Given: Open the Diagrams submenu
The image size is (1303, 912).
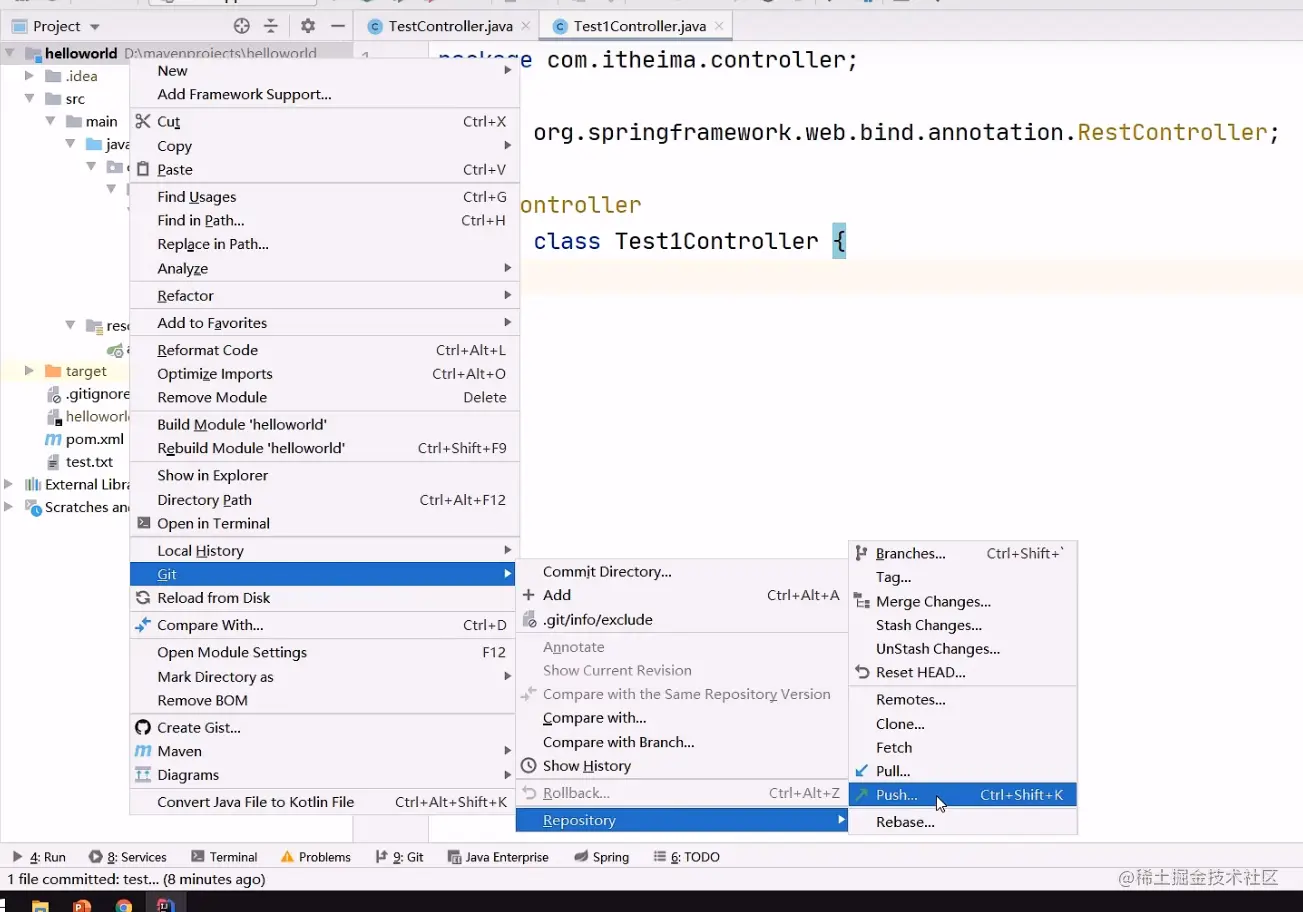Looking at the screenshot, I should coord(325,775).
